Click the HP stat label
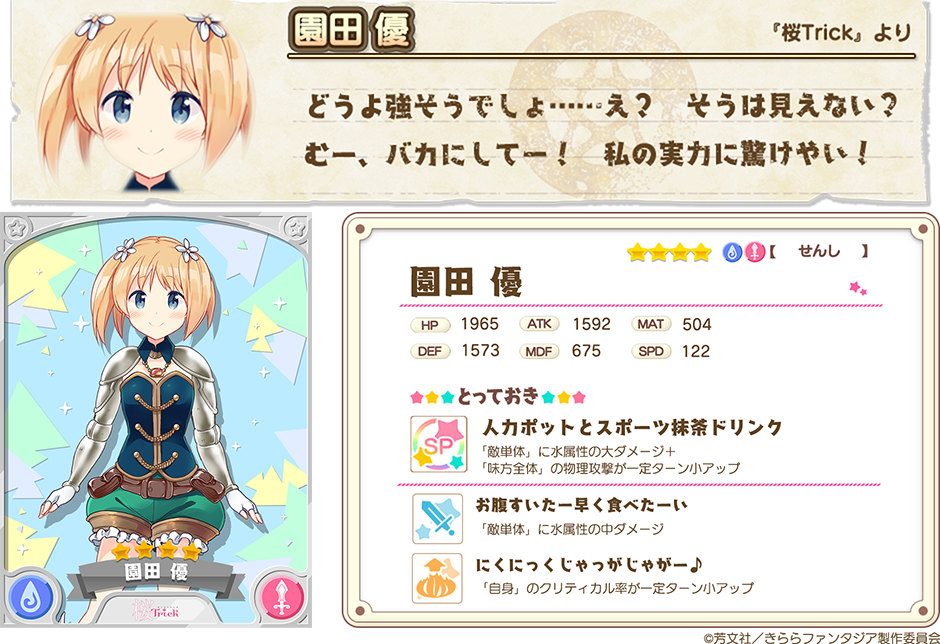940x644 pixels. click(429, 325)
